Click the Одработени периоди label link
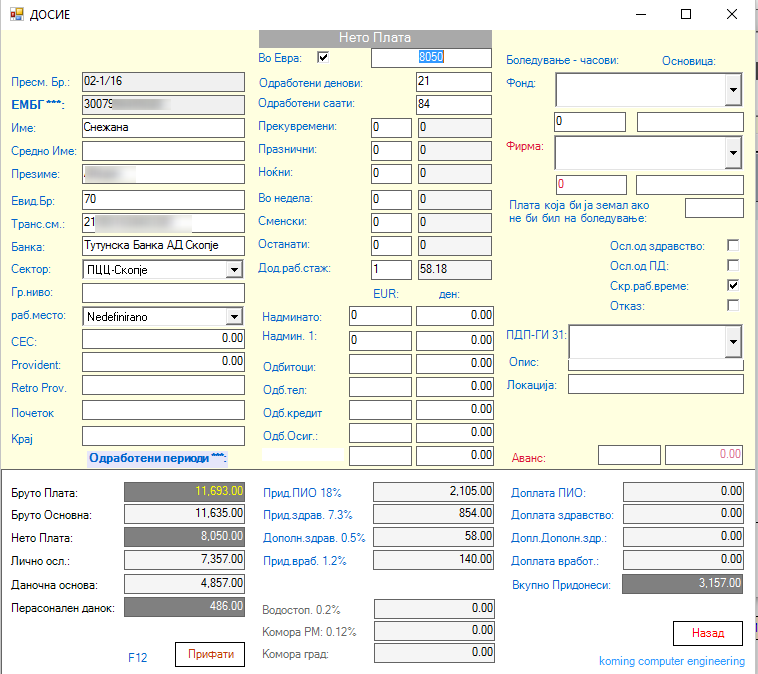This screenshot has width=758, height=674. 158,458
